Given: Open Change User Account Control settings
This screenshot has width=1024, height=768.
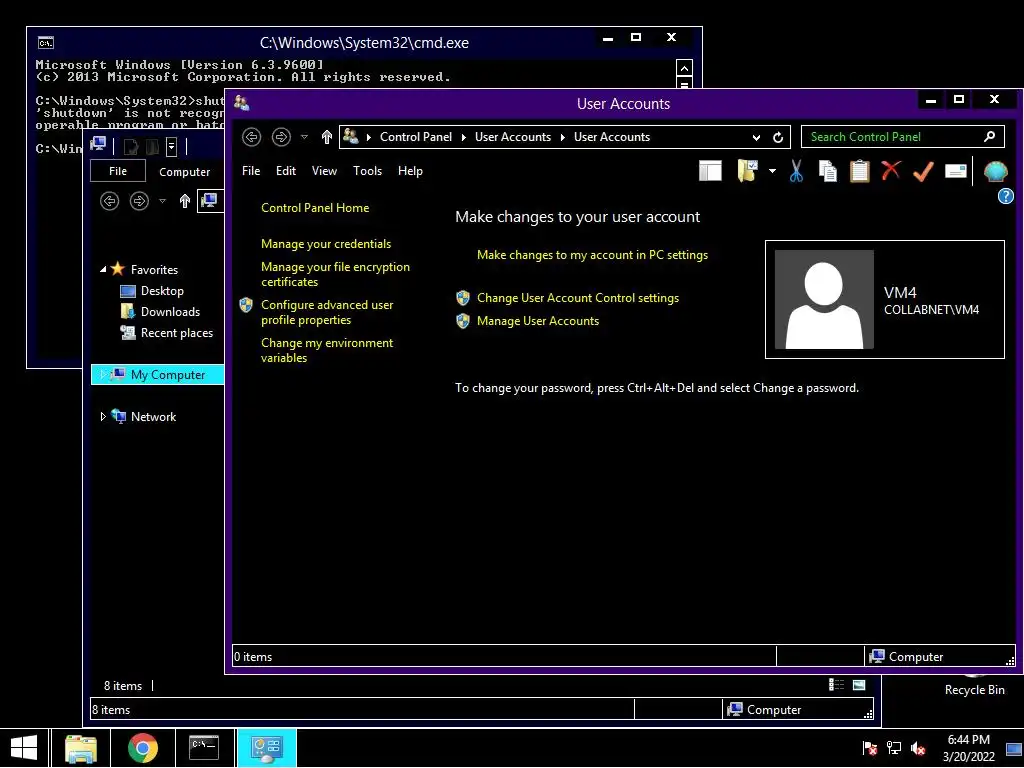Looking at the screenshot, I should pos(578,298).
